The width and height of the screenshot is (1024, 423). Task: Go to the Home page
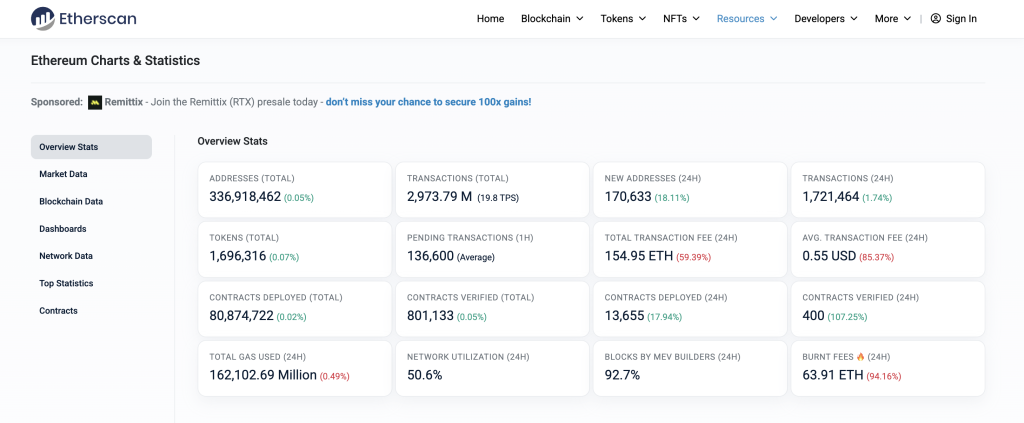[x=490, y=18]
